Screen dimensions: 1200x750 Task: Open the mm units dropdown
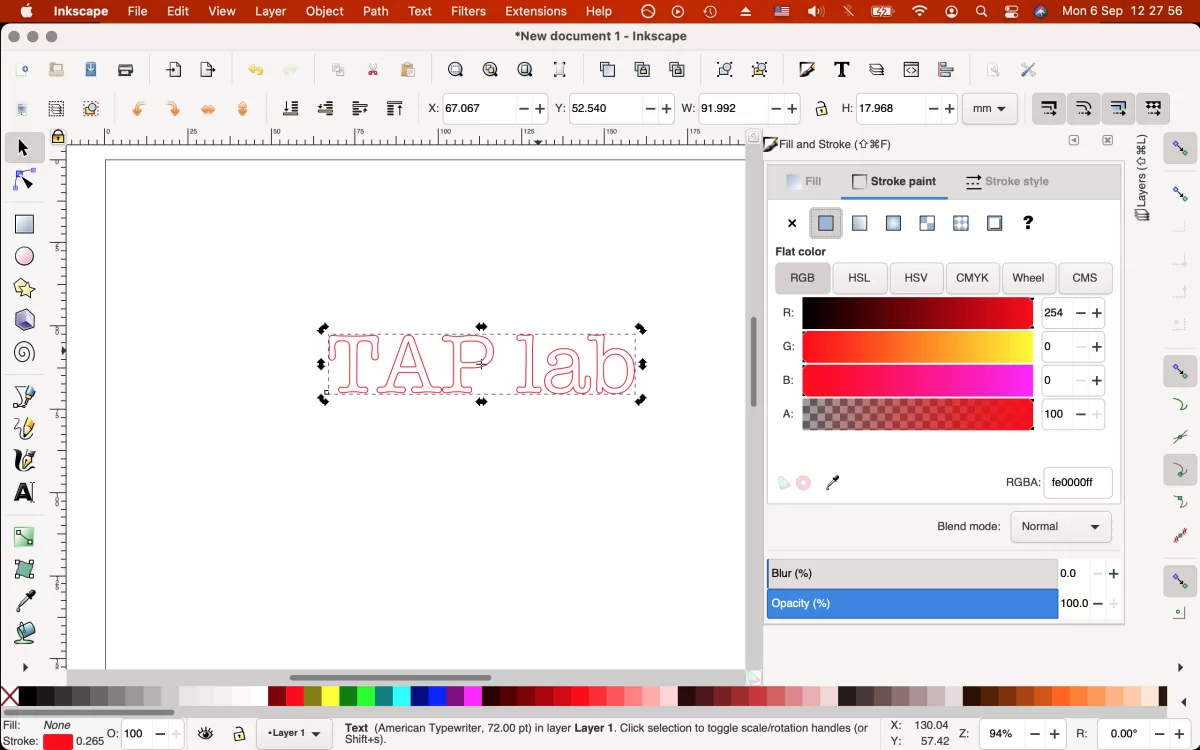(989, 108)
